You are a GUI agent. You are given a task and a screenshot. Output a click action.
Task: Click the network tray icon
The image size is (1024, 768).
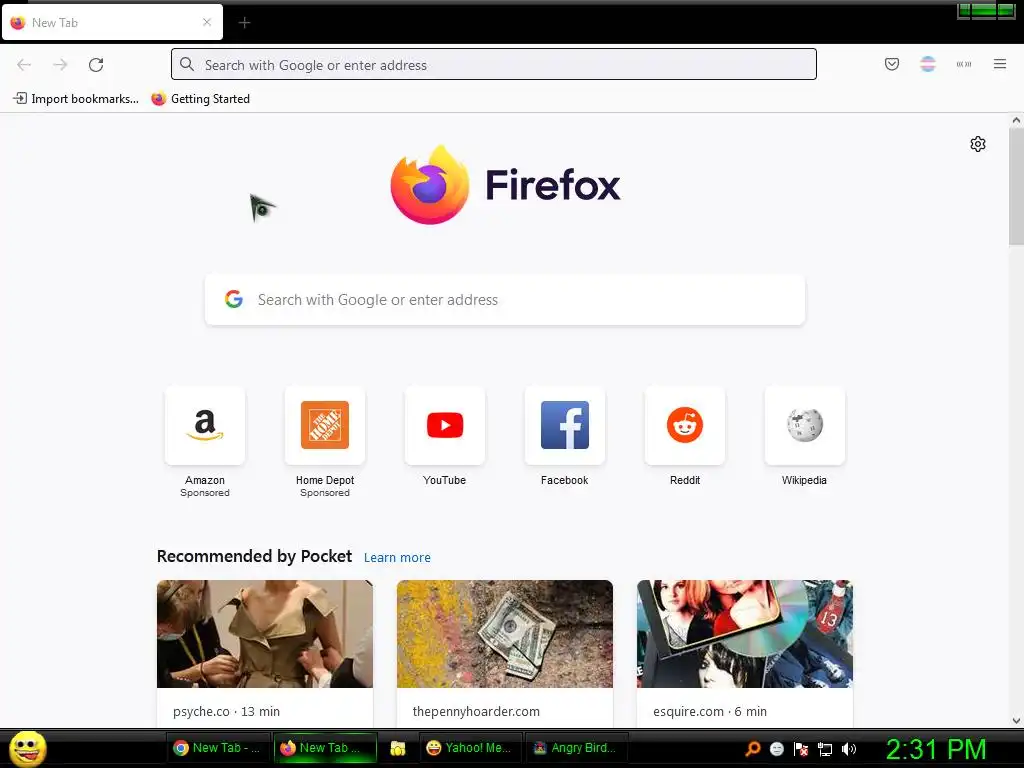[825, 749]
